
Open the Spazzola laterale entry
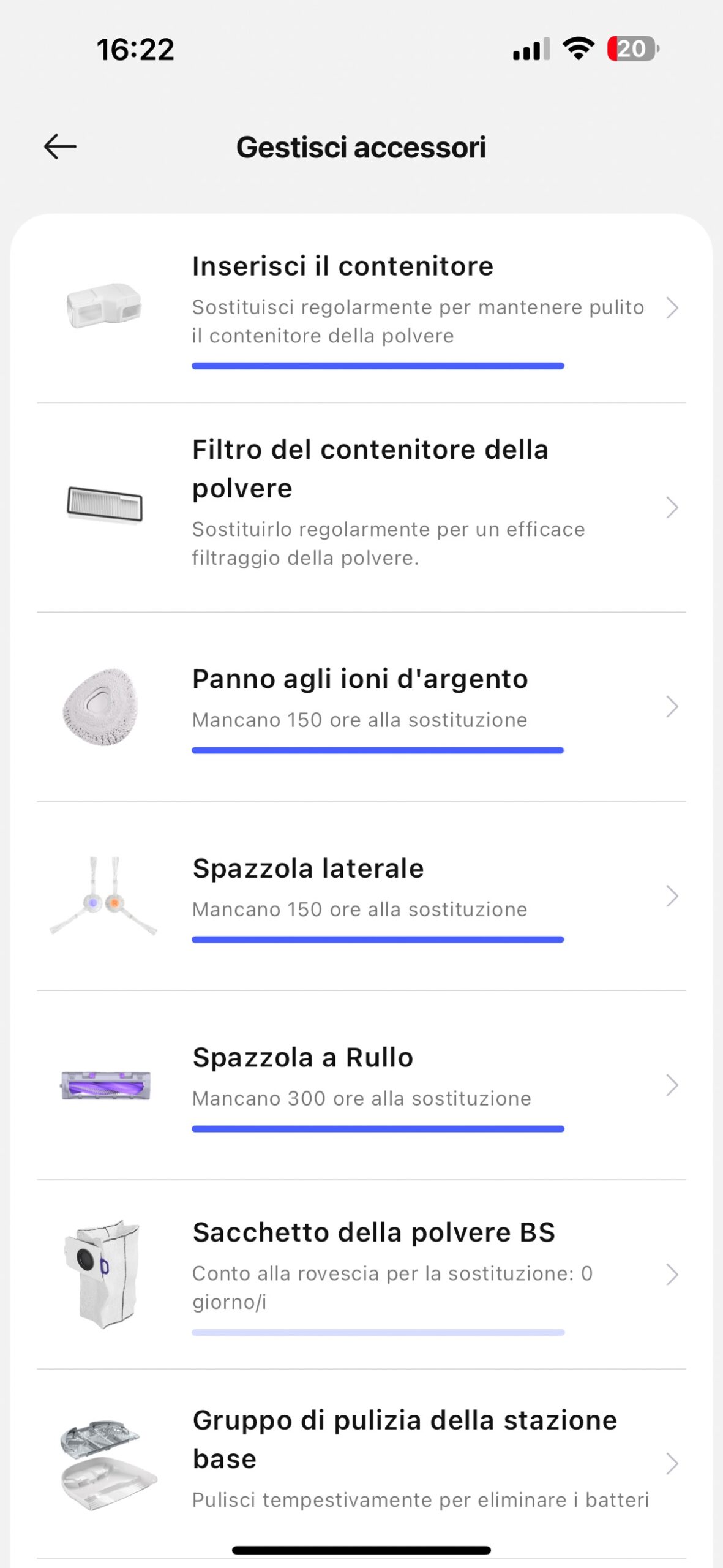click(308, 869)
